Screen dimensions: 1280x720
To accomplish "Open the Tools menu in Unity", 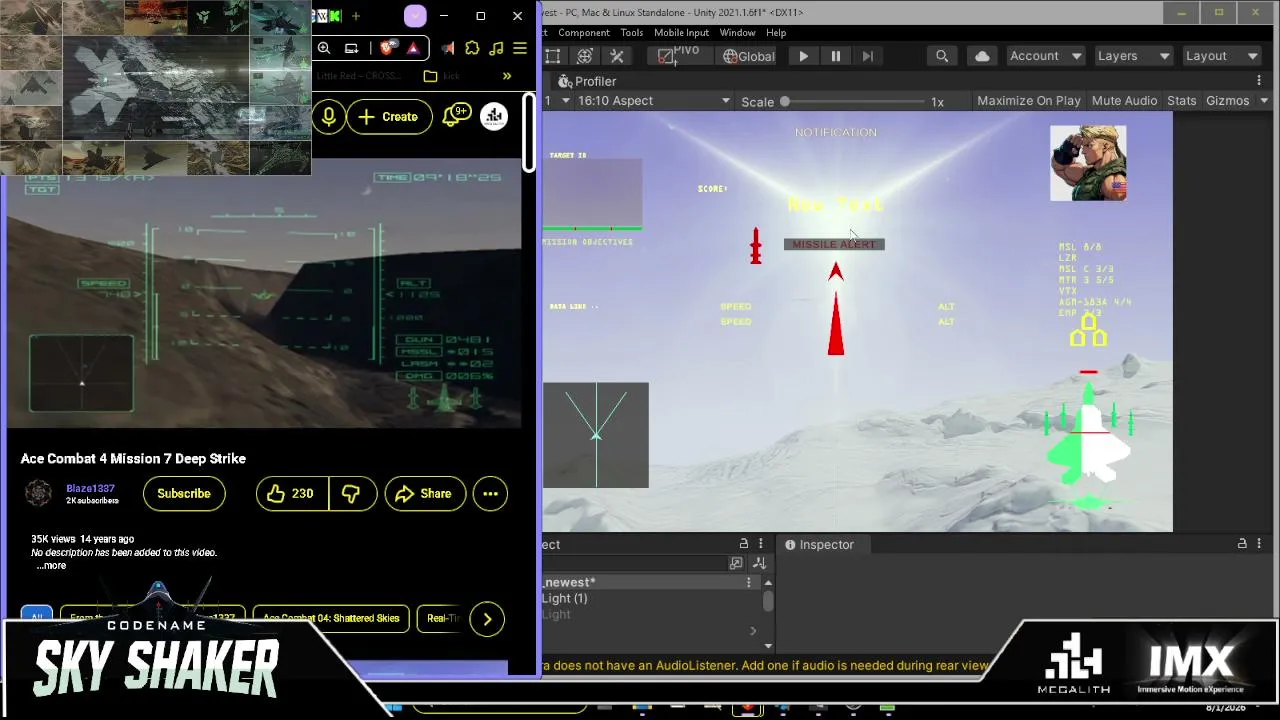I will coord(632,32).
